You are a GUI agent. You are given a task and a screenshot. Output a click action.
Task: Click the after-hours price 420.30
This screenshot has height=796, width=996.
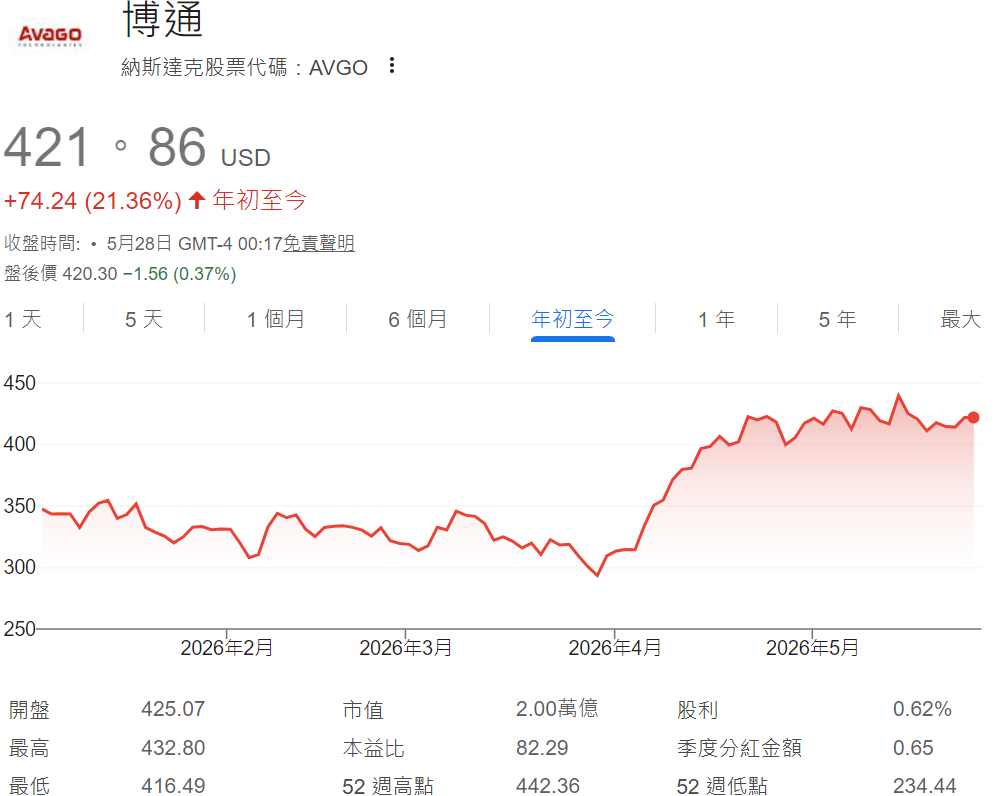pos(90,274)
